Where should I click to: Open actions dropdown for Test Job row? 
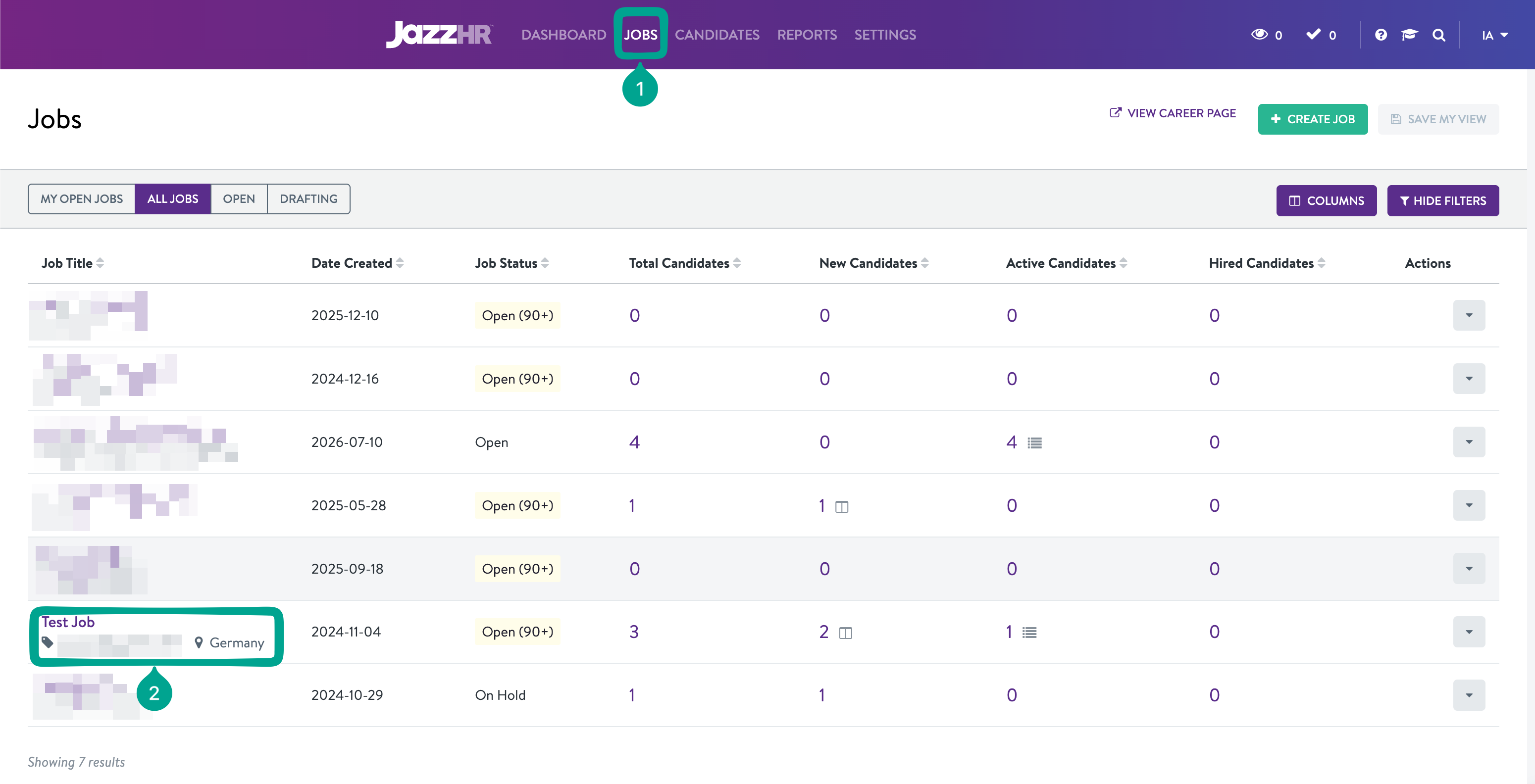(x=1469, y=632)
